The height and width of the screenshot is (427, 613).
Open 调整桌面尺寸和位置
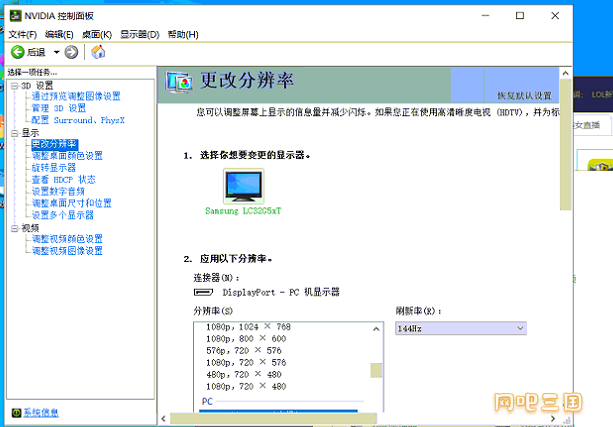[72, 203]
